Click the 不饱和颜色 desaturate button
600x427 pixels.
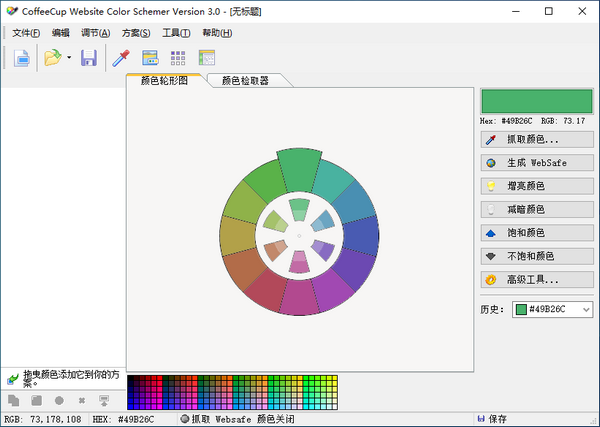tap(538, 256)
